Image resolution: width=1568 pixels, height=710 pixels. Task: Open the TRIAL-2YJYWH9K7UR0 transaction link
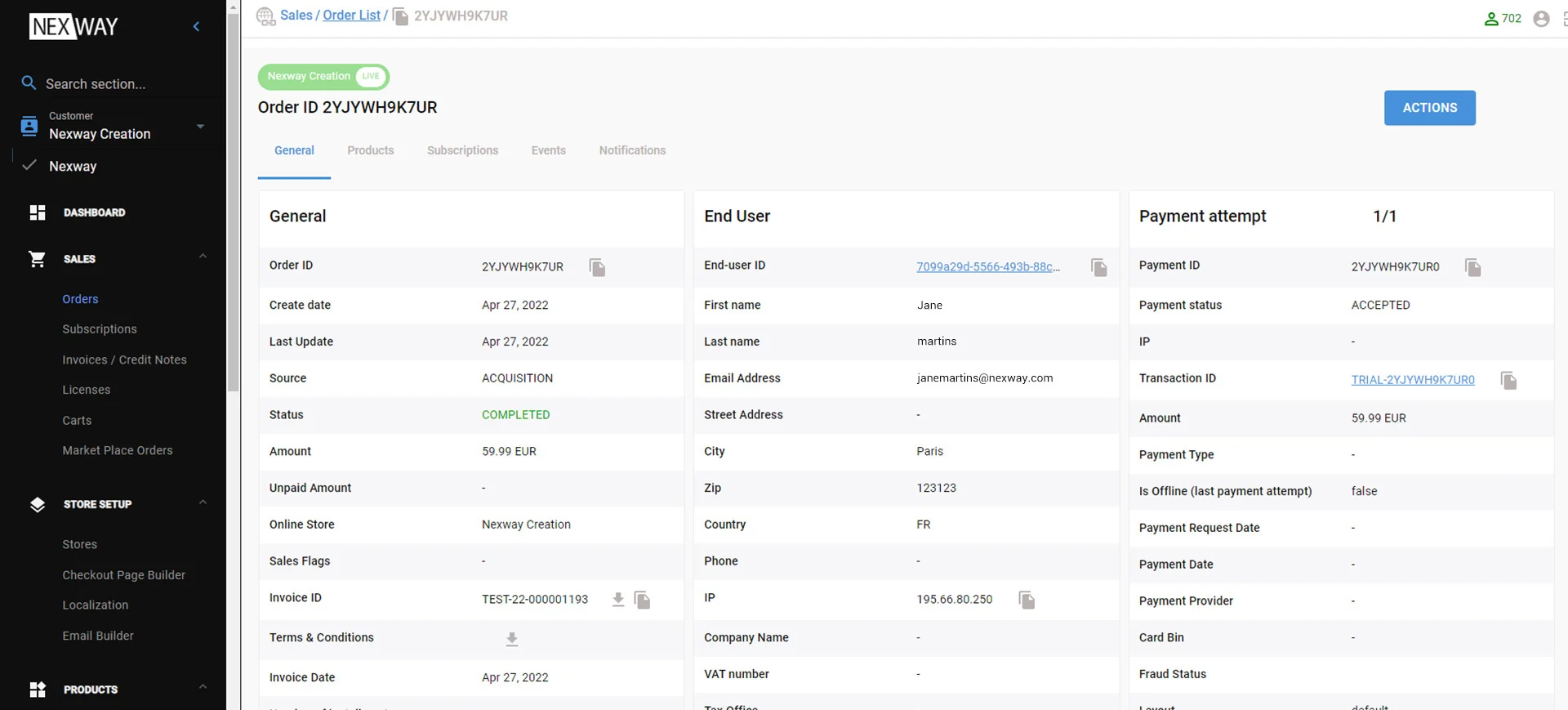click(x=1412, y=380)
